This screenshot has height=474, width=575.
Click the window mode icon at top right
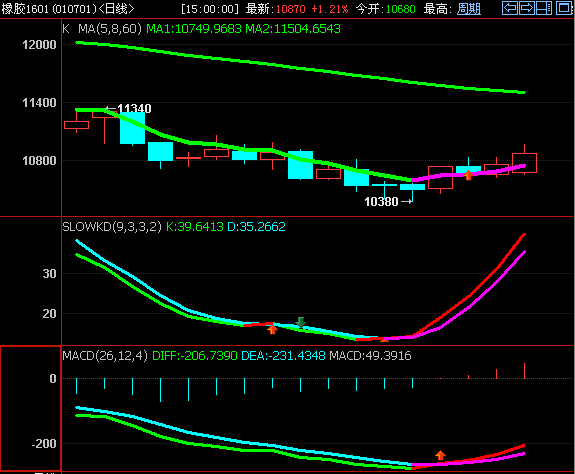pos(564,8)
